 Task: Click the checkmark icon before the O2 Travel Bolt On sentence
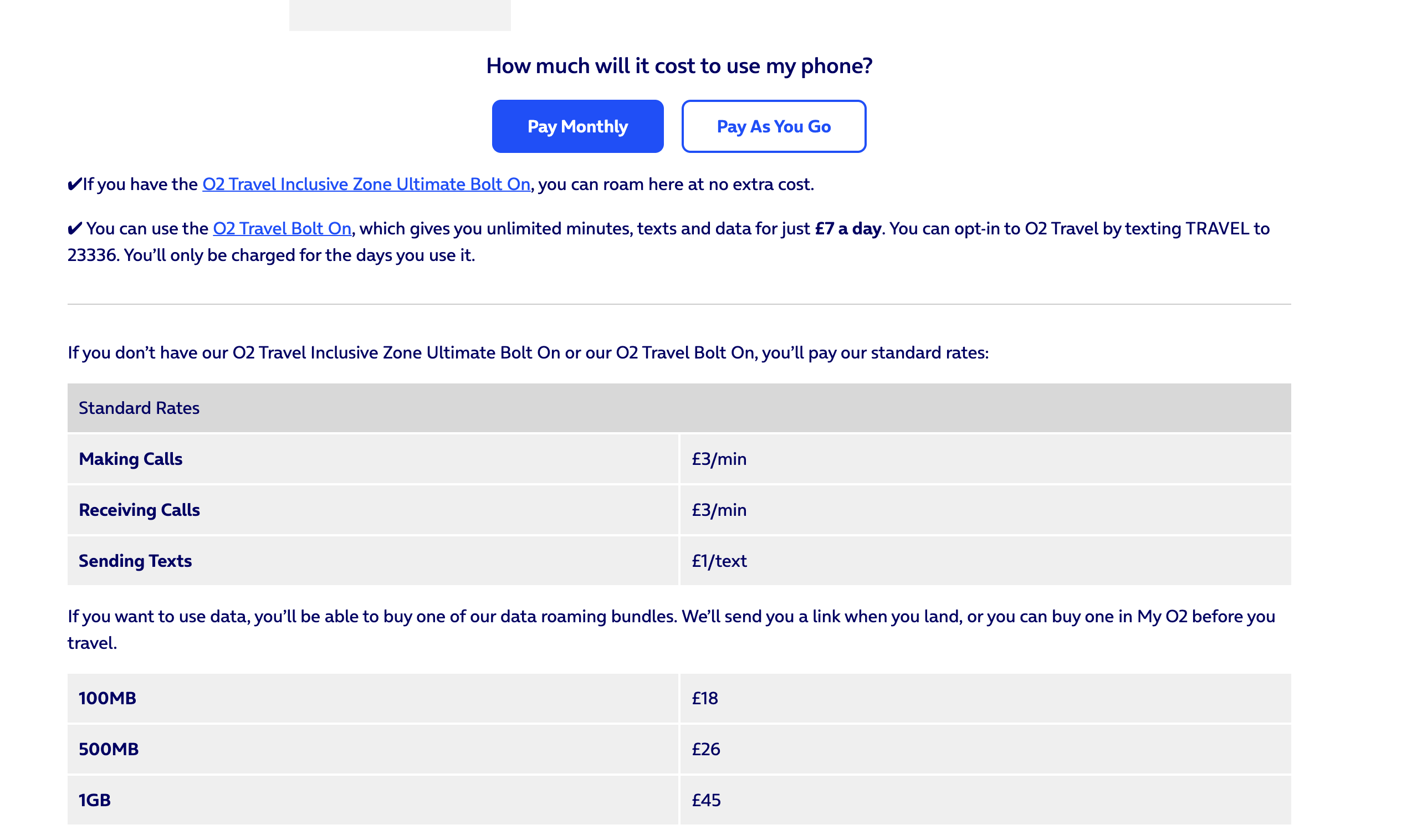click(x=74, y=228)
